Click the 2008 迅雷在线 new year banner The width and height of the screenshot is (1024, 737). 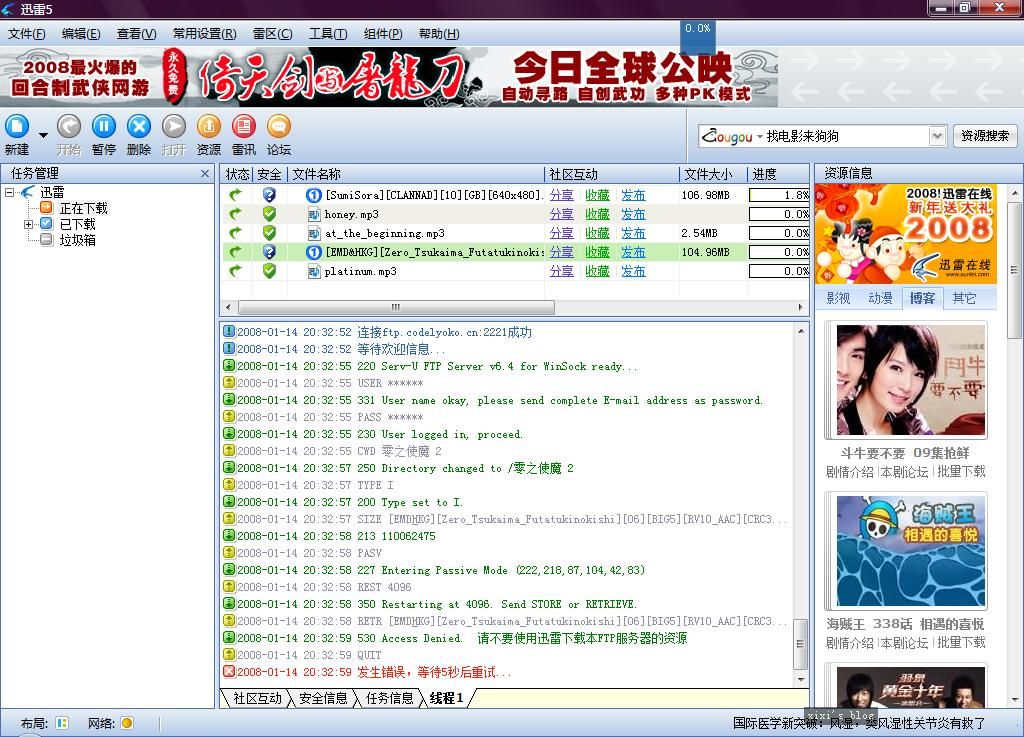[x=905, y=234]
